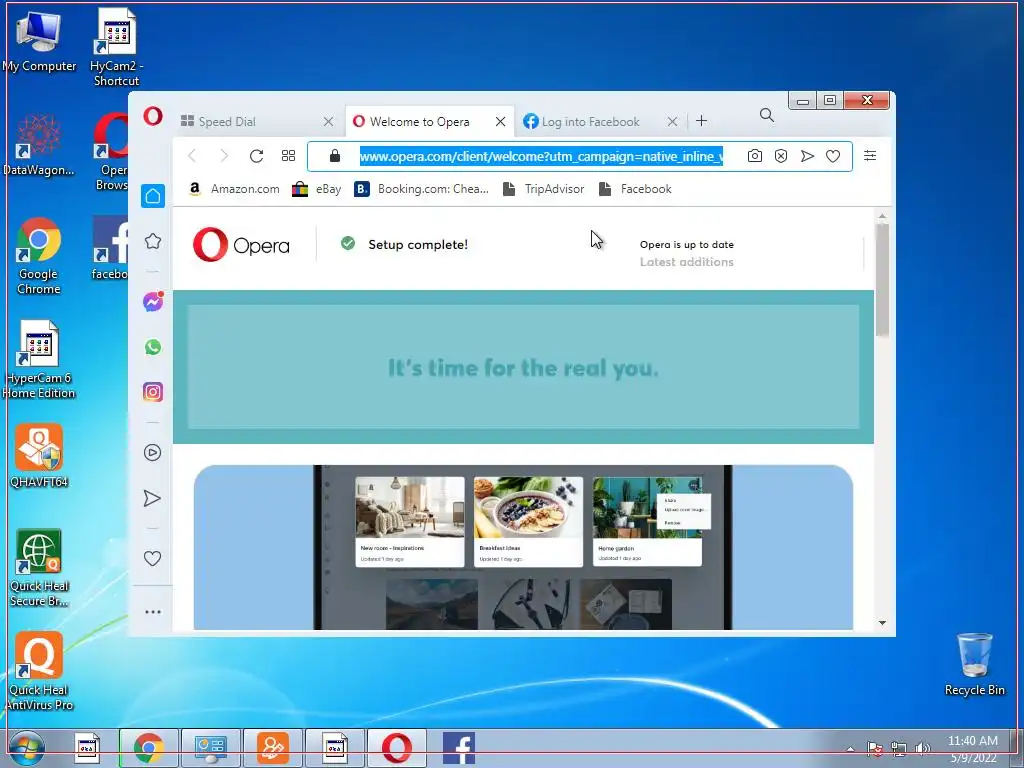Open a new tab with plus button
This screenshot has height=768, width=1024.
[x=701, y=121]
